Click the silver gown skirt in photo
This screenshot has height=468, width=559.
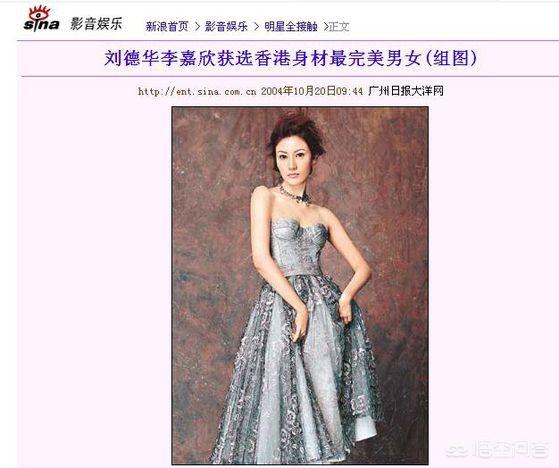tap(294, 367)
